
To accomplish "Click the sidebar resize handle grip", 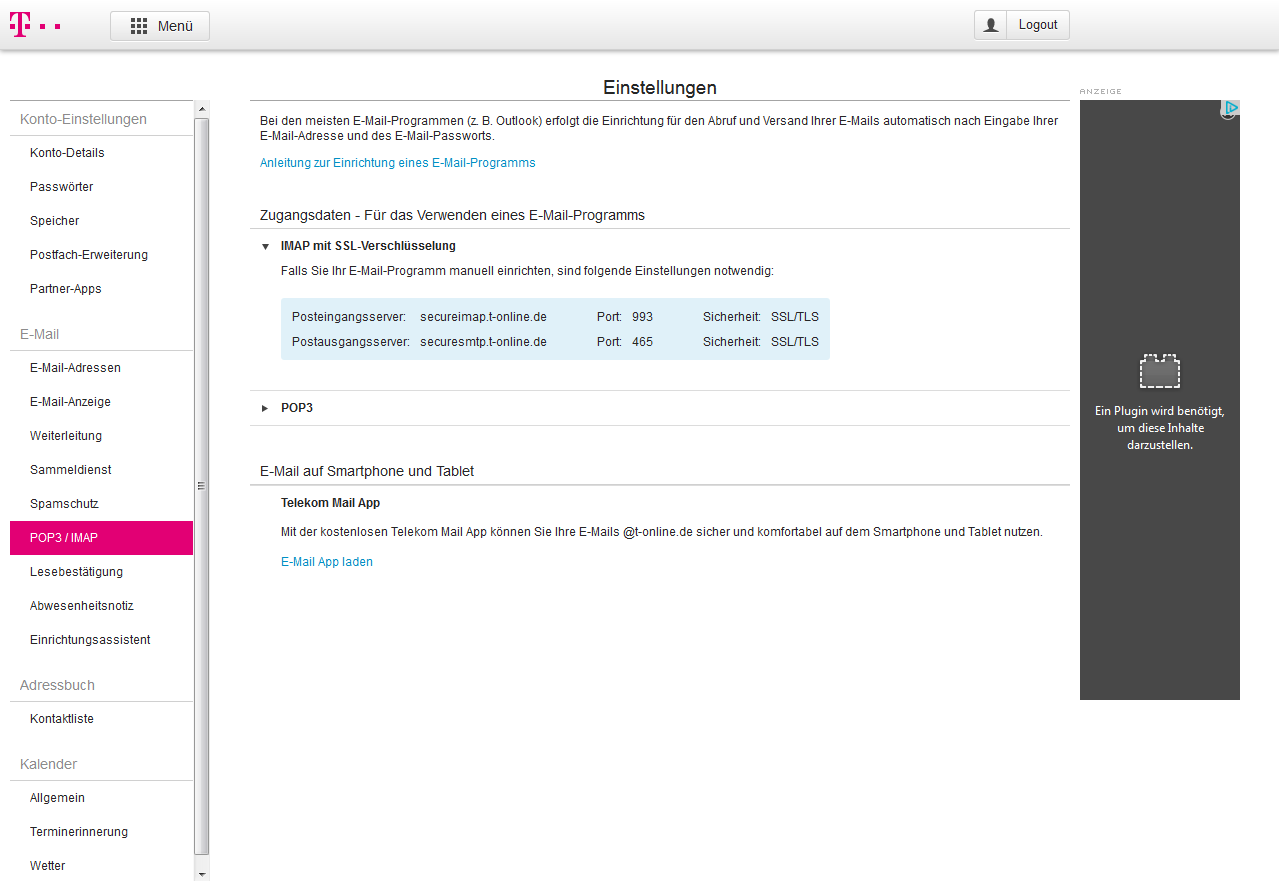I will coord(201,486).
